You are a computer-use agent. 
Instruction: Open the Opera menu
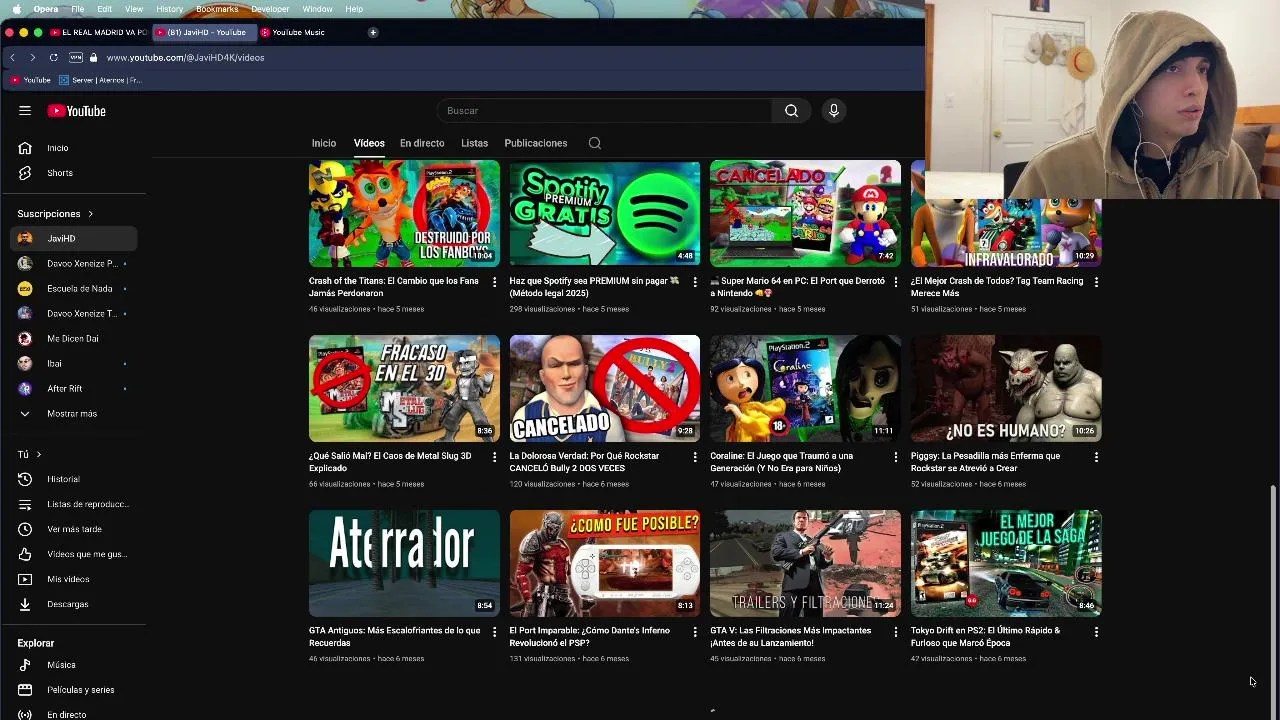pyautogui.click(x=46, y=9)
